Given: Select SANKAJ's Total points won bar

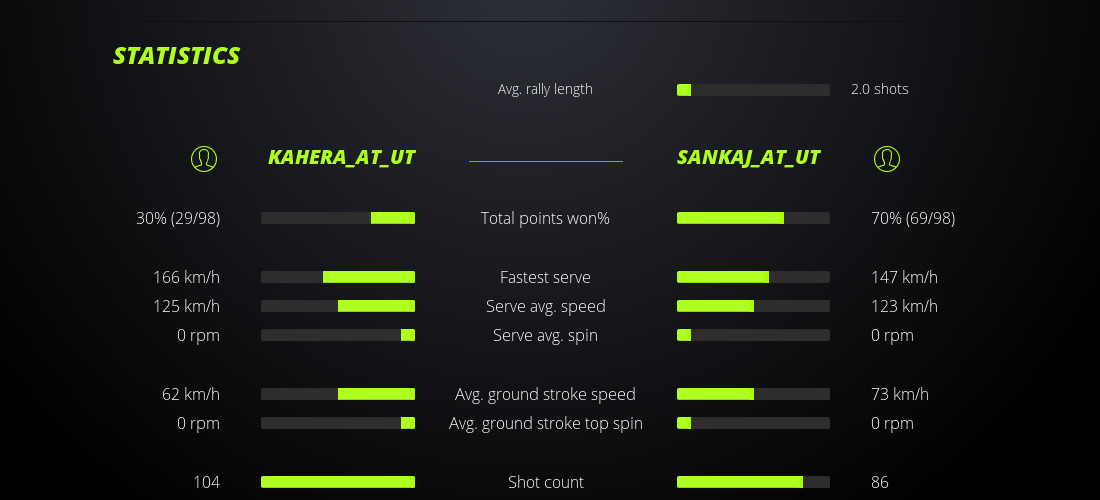Looking at the screenshot, I should coord(753,218).
